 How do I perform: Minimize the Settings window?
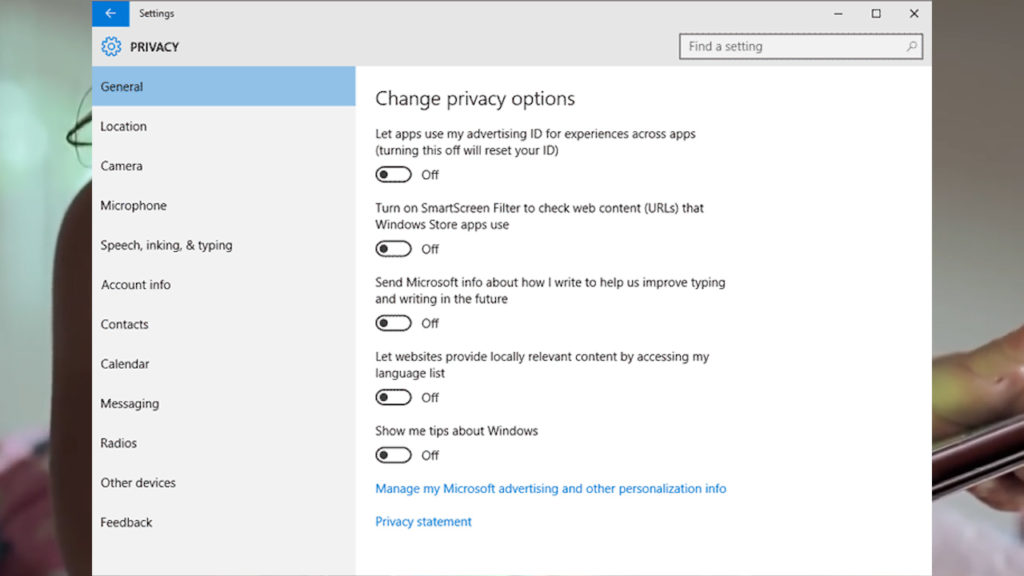pyautogui.click(x=838, y=13)
